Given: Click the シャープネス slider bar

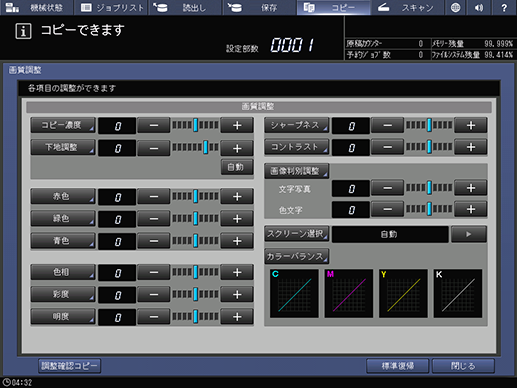Looking at the screenshot, I should [x=429, y=125].
